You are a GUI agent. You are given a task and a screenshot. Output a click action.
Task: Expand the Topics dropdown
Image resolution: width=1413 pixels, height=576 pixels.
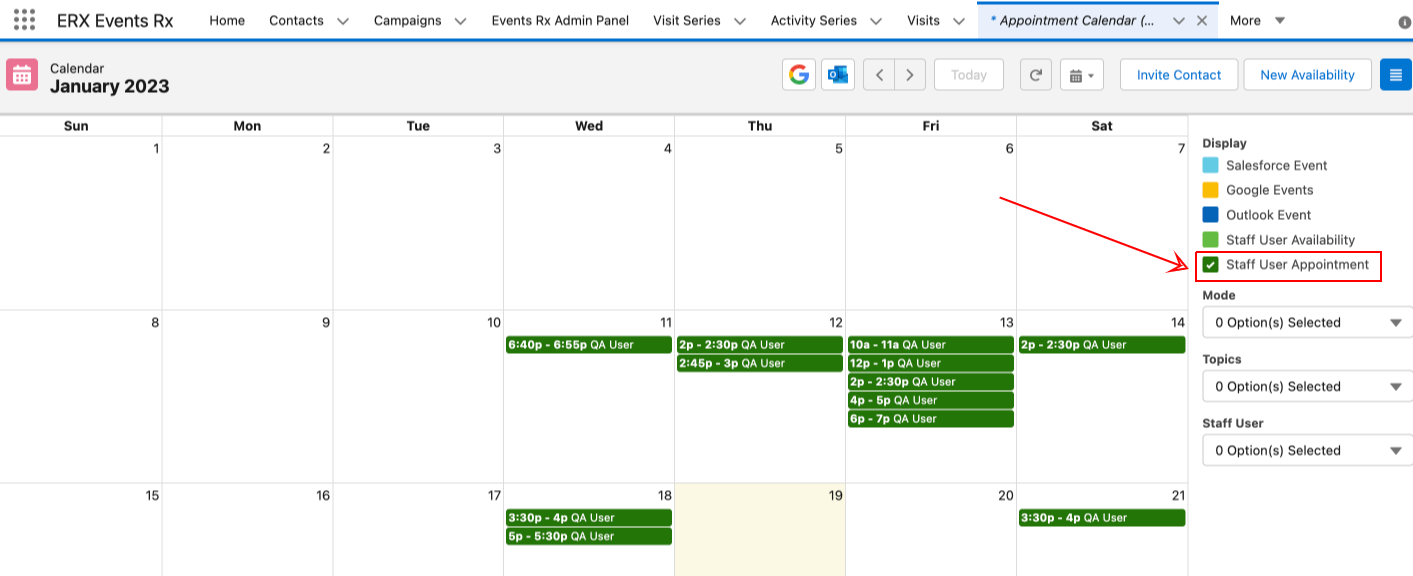[1307, 387]
